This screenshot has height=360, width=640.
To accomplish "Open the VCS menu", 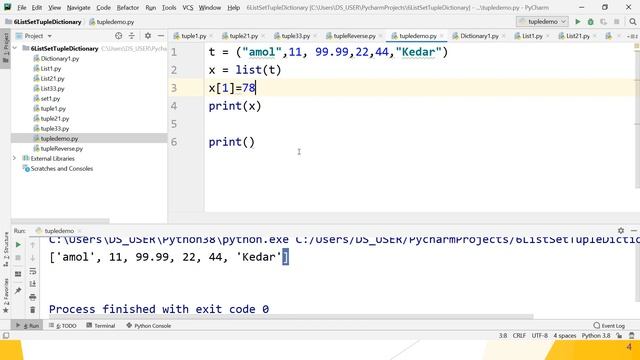I will 188,7.
